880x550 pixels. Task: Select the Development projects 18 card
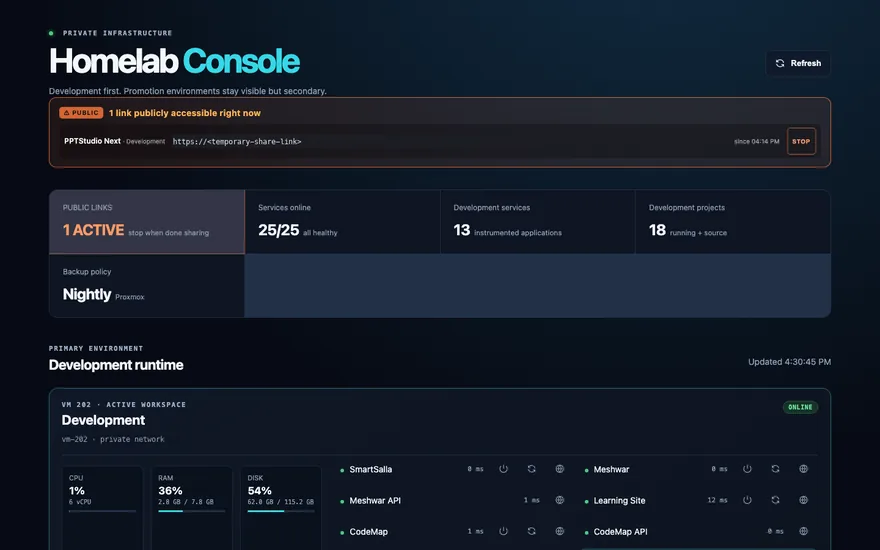733,222
